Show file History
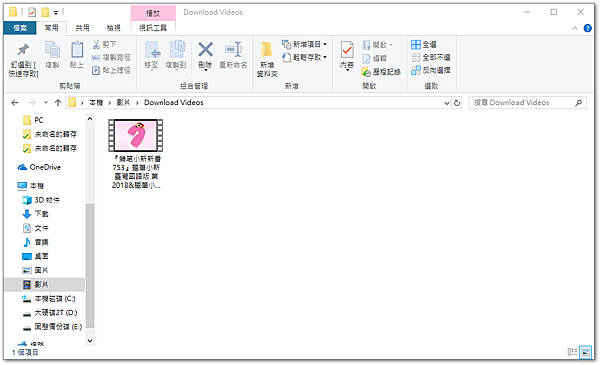The width and height of the screenshot is (600, 365). [x=381, y=72]
